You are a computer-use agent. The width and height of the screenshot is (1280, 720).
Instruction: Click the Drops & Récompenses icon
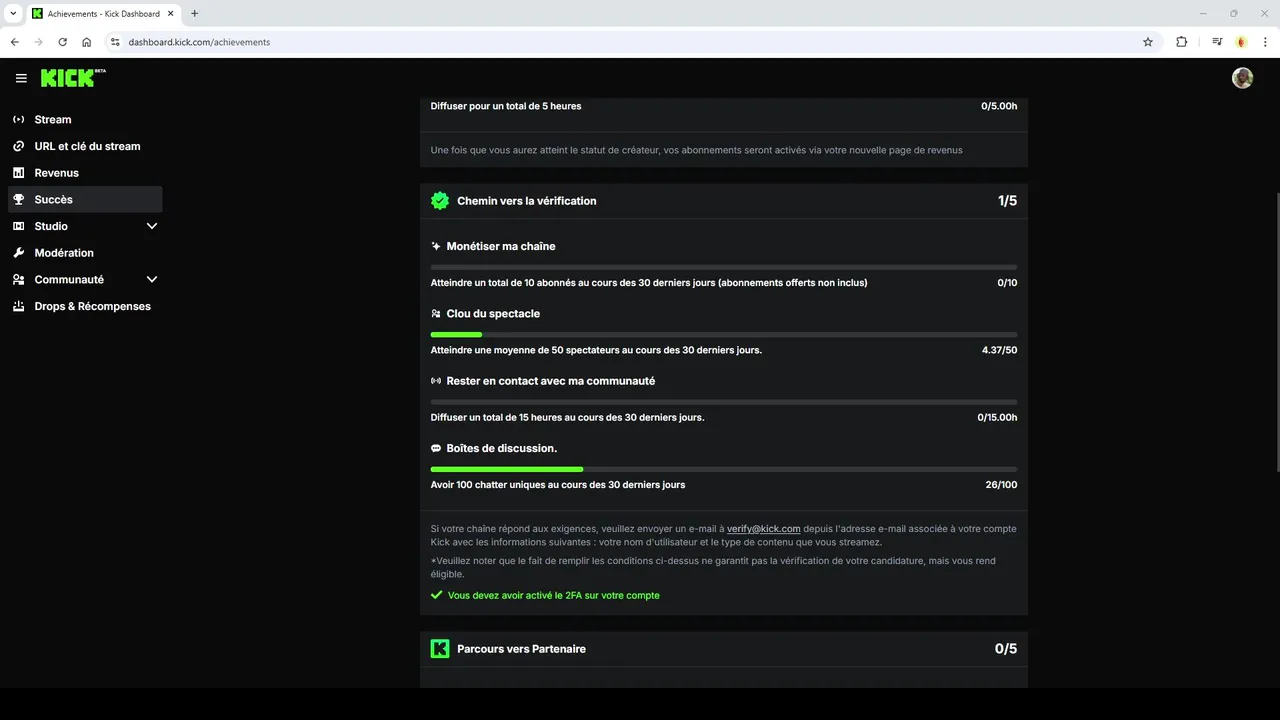[18, 306]
